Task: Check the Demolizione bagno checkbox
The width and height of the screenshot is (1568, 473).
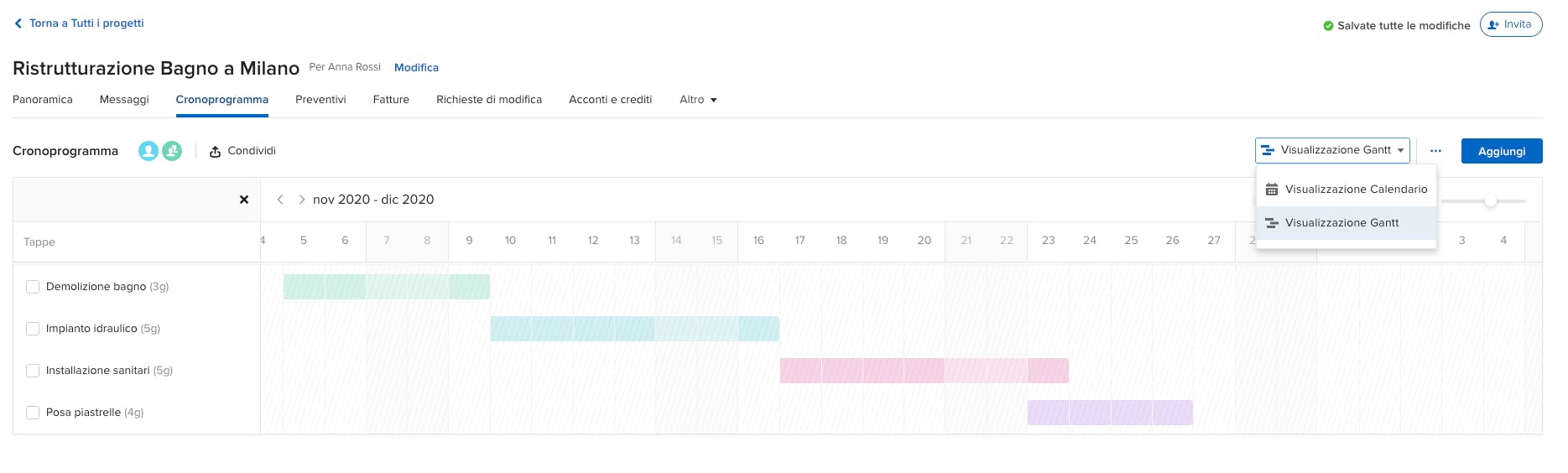Action: (33, 287)
